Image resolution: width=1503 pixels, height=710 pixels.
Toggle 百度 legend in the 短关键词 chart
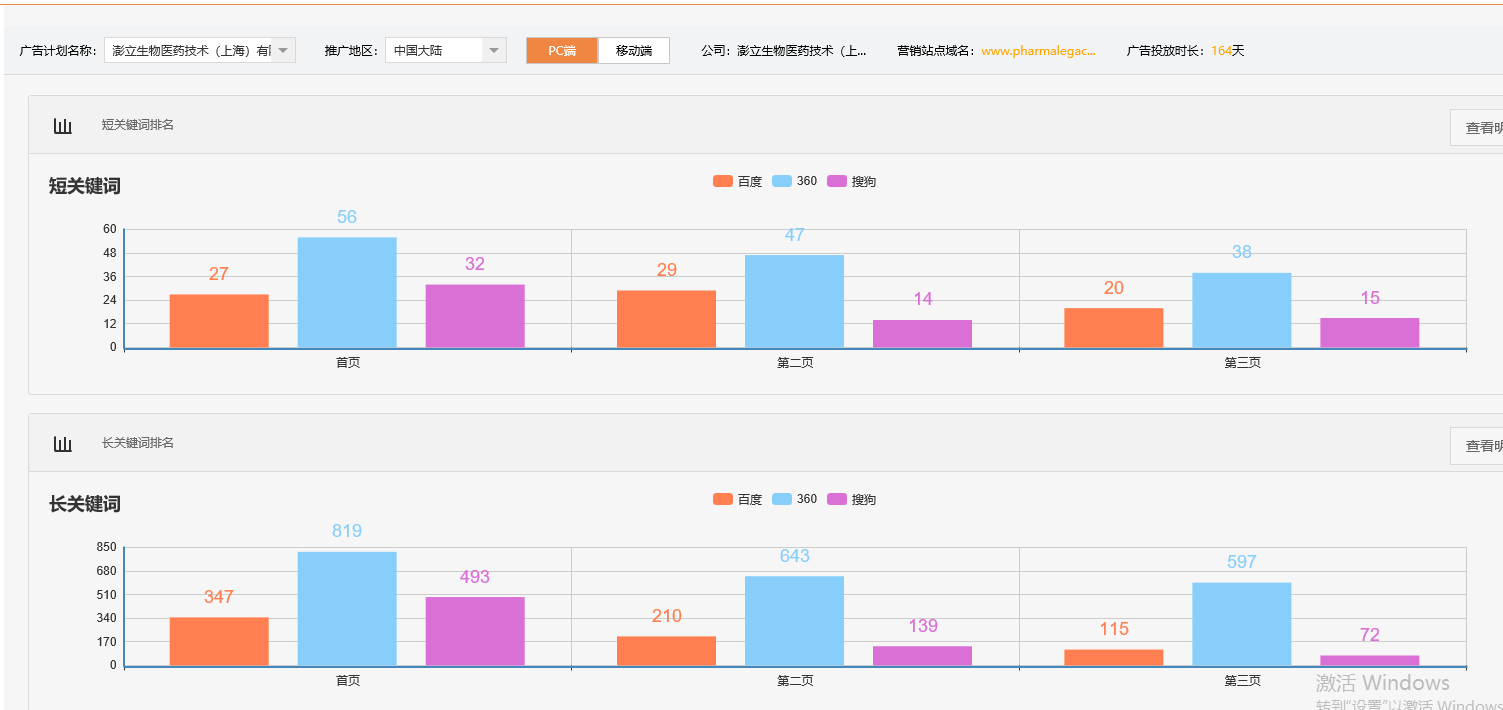[737, 182]
